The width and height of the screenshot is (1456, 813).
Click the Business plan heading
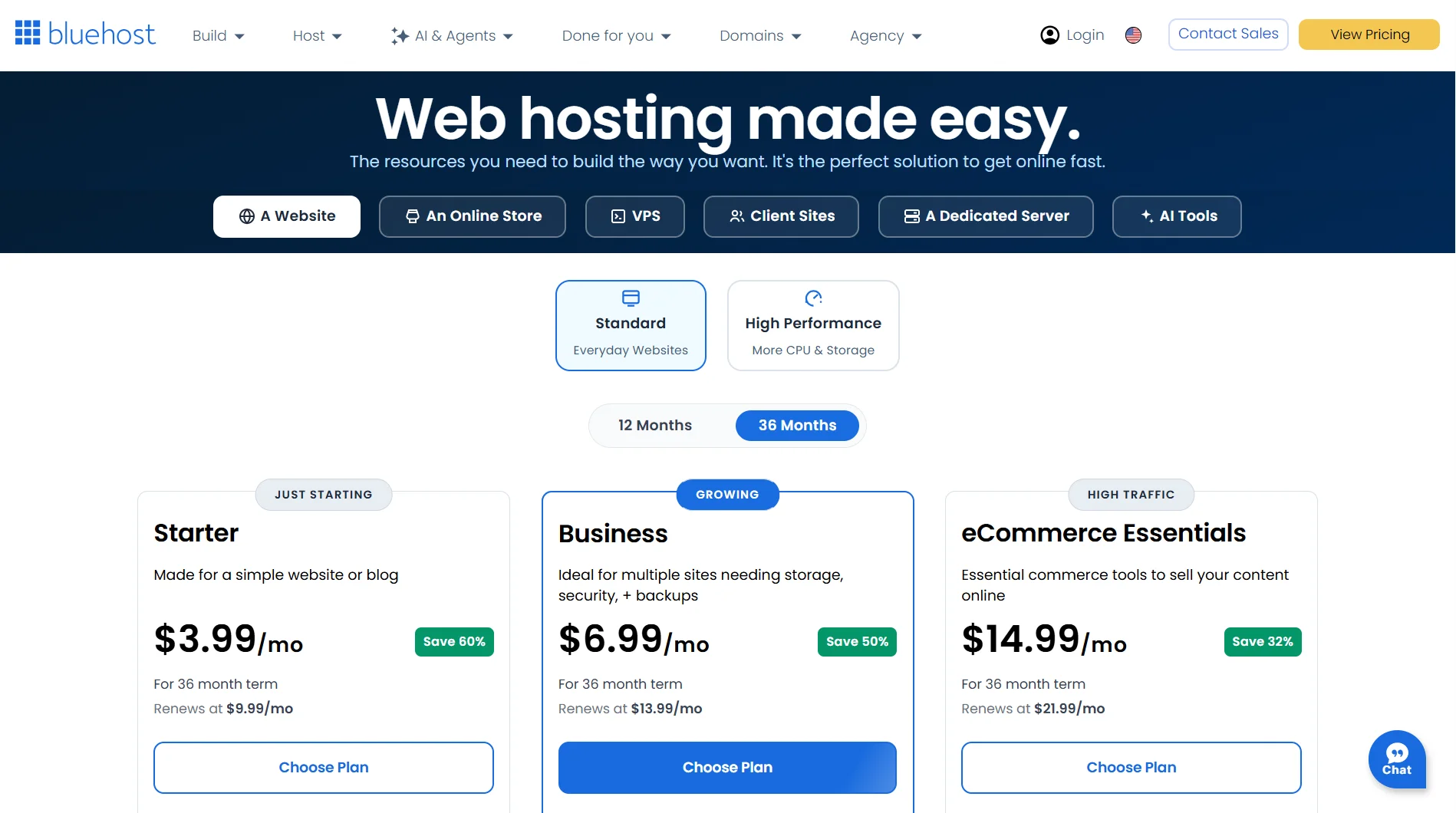click(613, 534)
